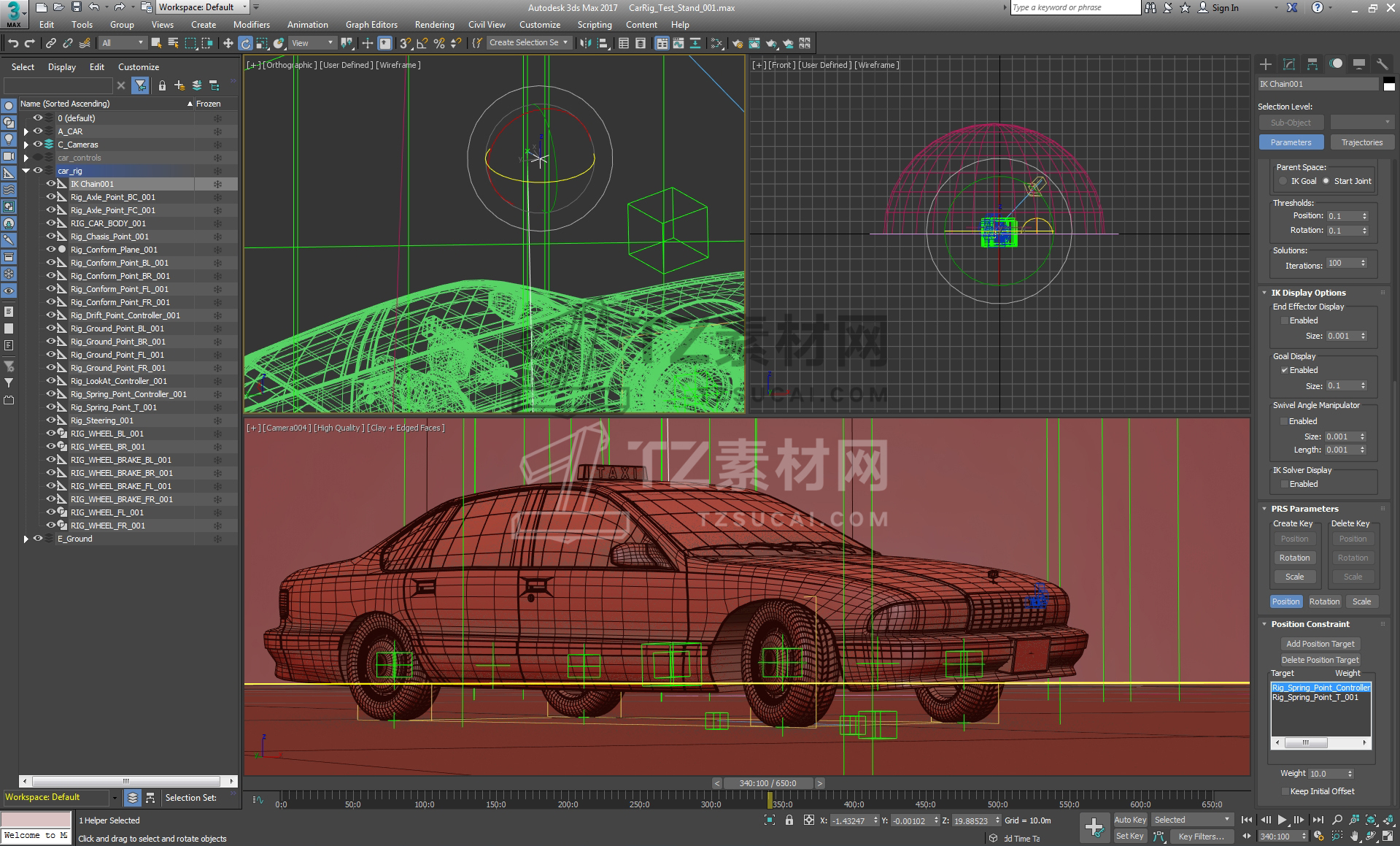Viewport: 1400px width, 846px height.
Task: Open the Utilities wrench panel
Action: [x=1382, y=64]
